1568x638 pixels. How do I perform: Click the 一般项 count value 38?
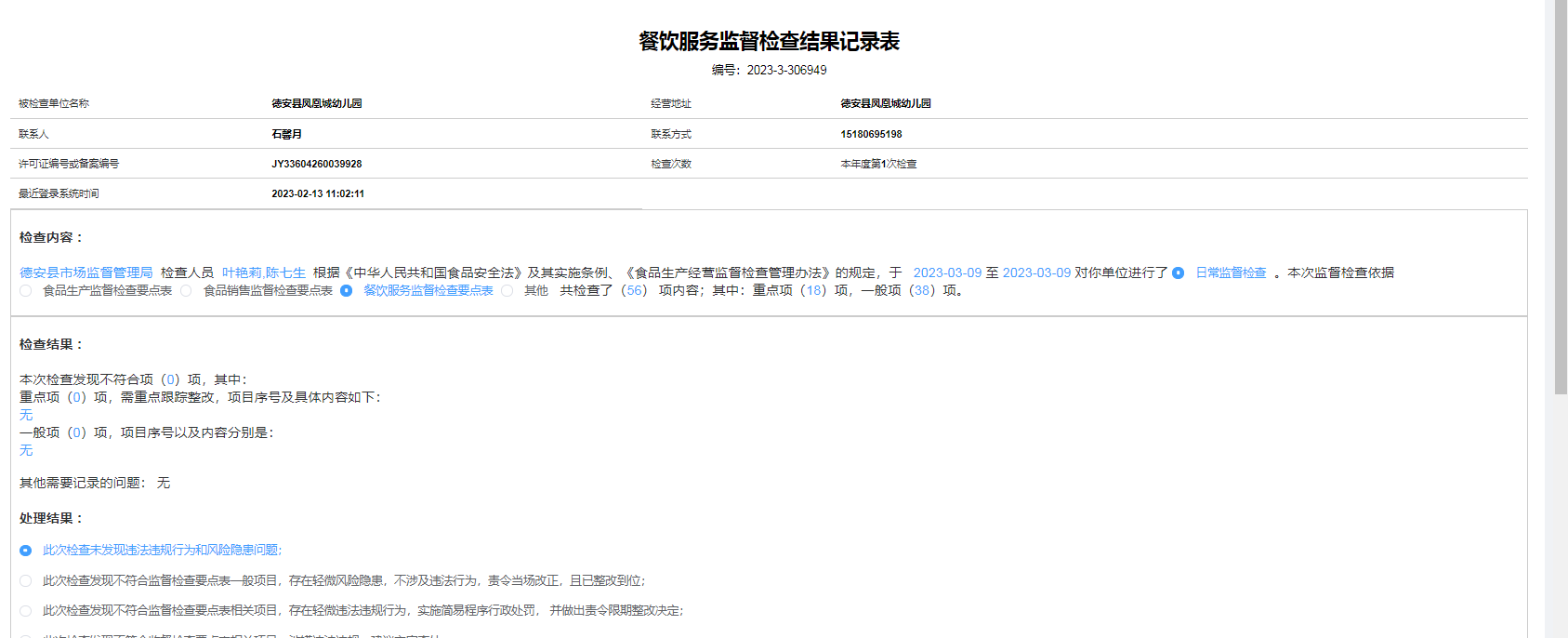coord(922,291)
